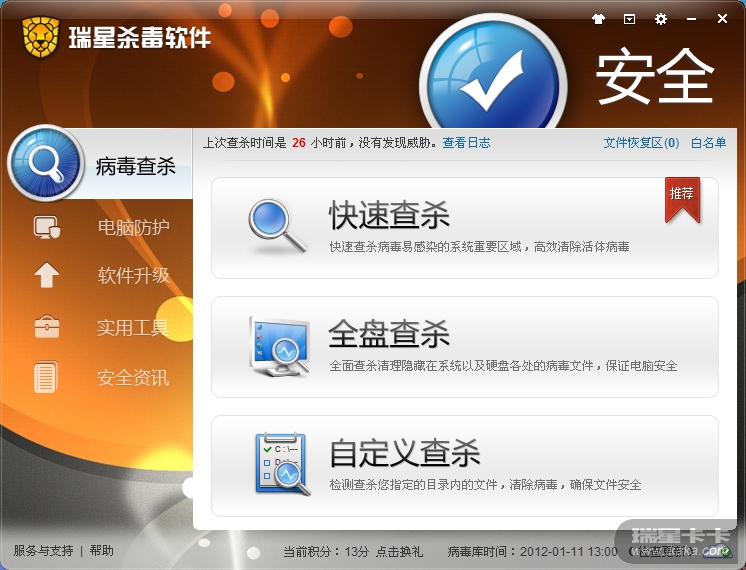Open 查看日志 link
The image size is (746, 570).
tap(466, 143)
